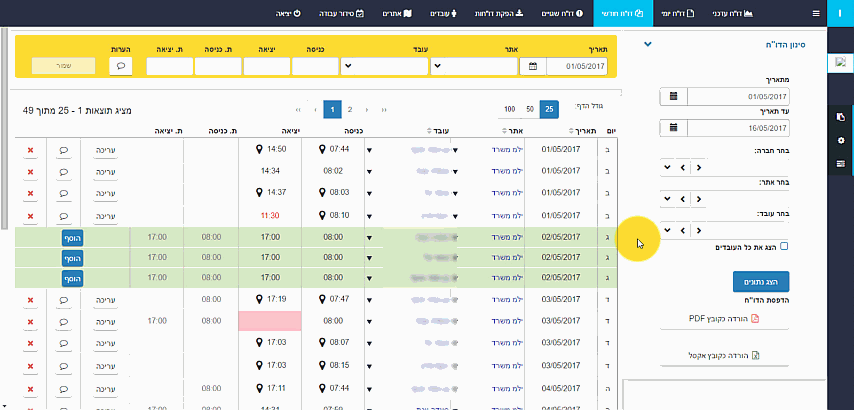This screenshot has height=410, width=854.
Task: Open calendar picker for עד תאריך field
Action: 673,128
